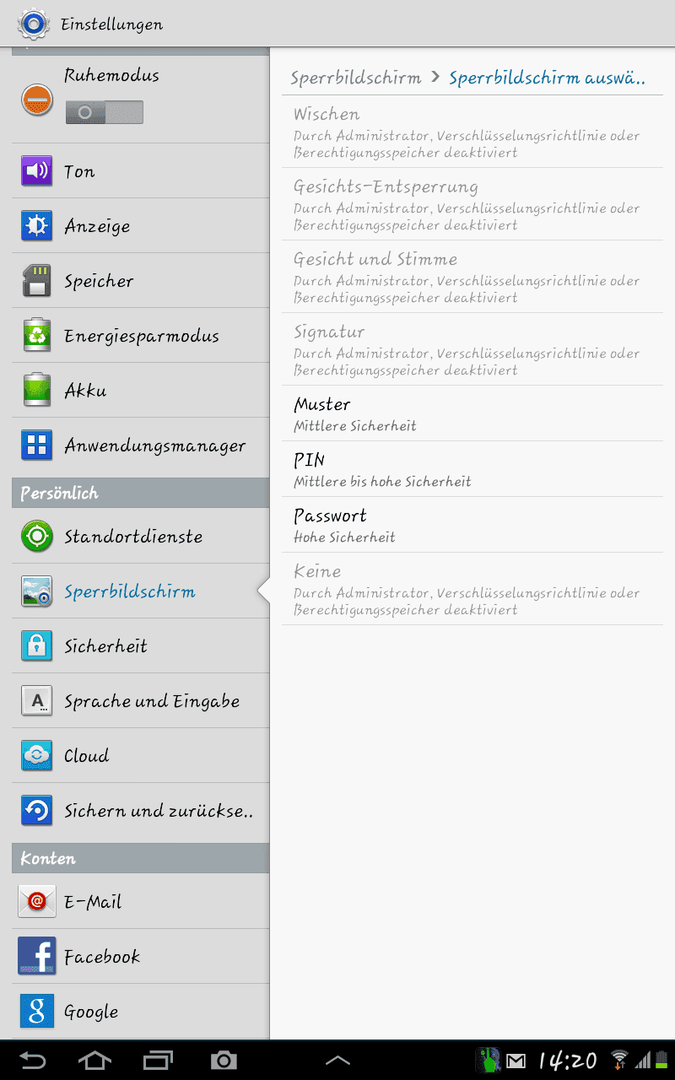This screenshot has width=675, height=1080.
Task: Tap the Android back navigation button
Action: (x=32, y=1061)
